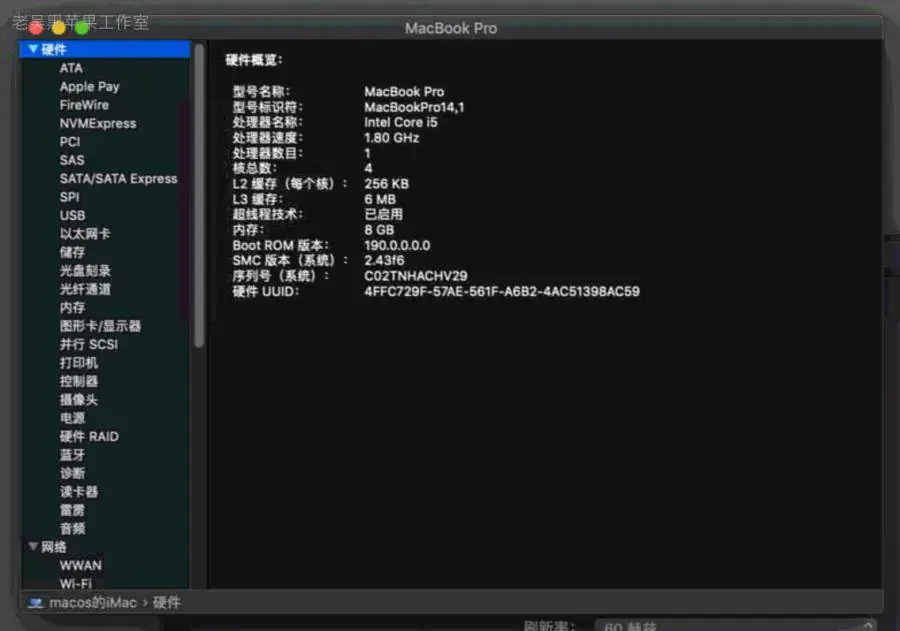The height and width of the screenshot is (631, 900).
Task: Click the SMC version 2.43f6
Action: 384,260
